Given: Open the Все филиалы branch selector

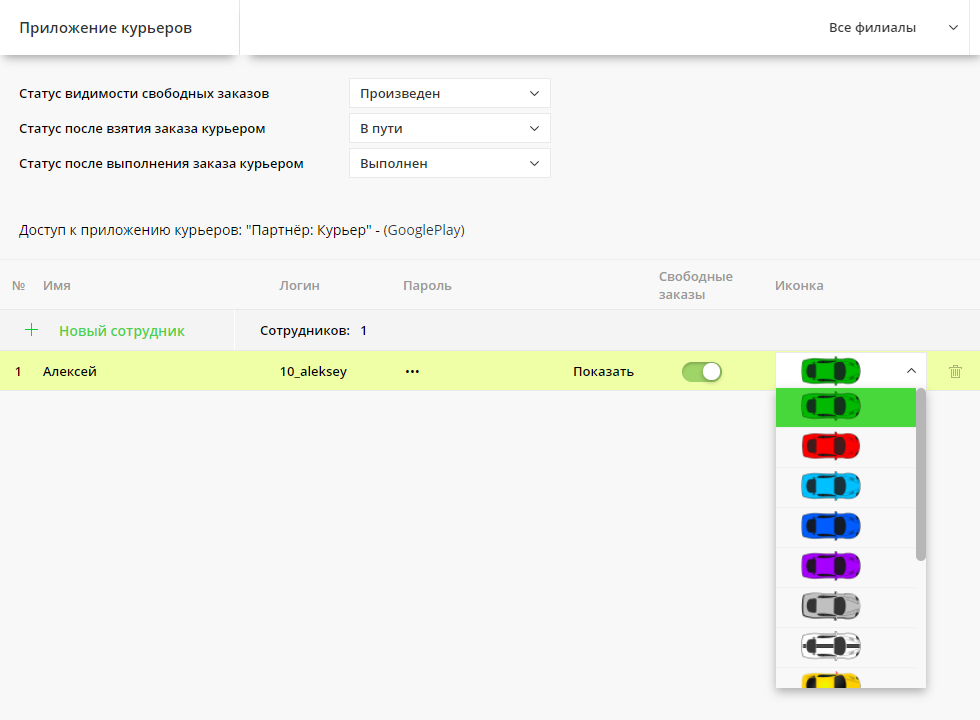Looking at the screenshot, I should [x=892, y=28].
